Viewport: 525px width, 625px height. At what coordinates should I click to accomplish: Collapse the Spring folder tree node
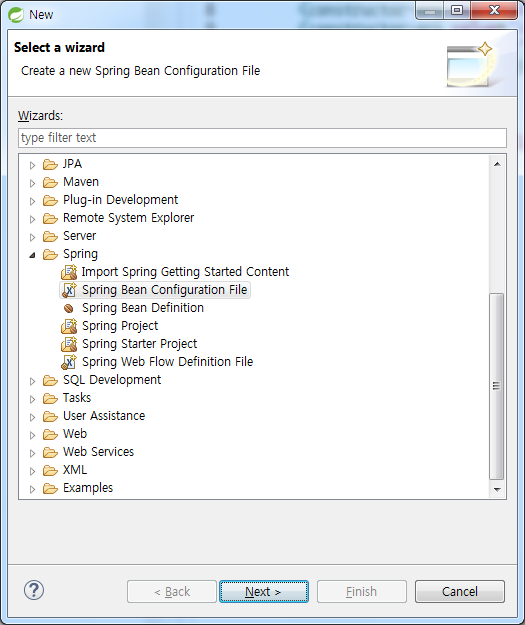[32, 255]
